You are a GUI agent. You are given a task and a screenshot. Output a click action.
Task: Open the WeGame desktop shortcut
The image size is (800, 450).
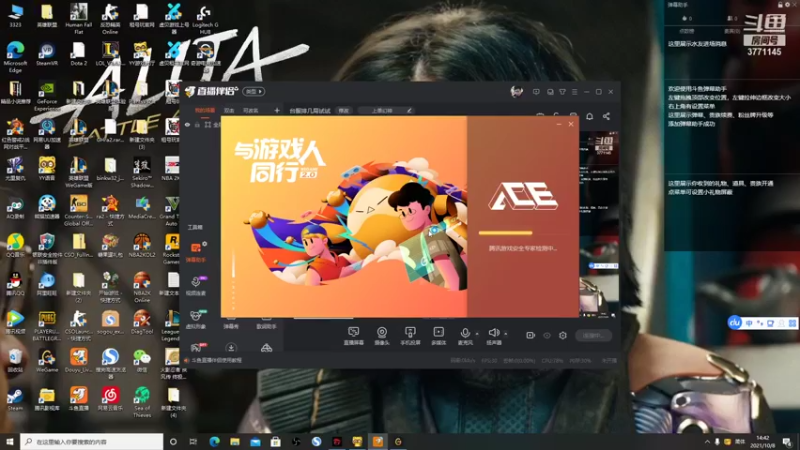click(x=47, y=360)
